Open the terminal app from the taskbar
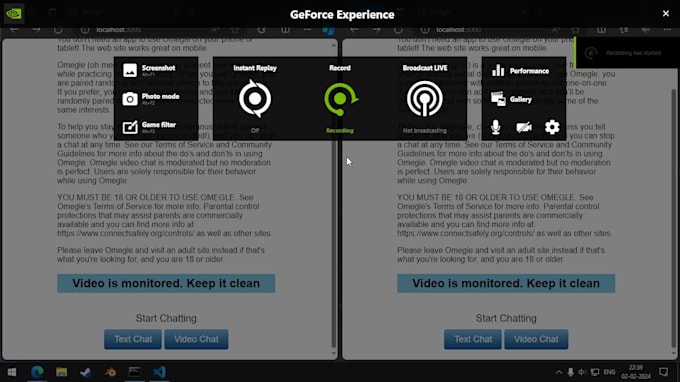Viewport: 680px width, 382px height. point(134,372)
